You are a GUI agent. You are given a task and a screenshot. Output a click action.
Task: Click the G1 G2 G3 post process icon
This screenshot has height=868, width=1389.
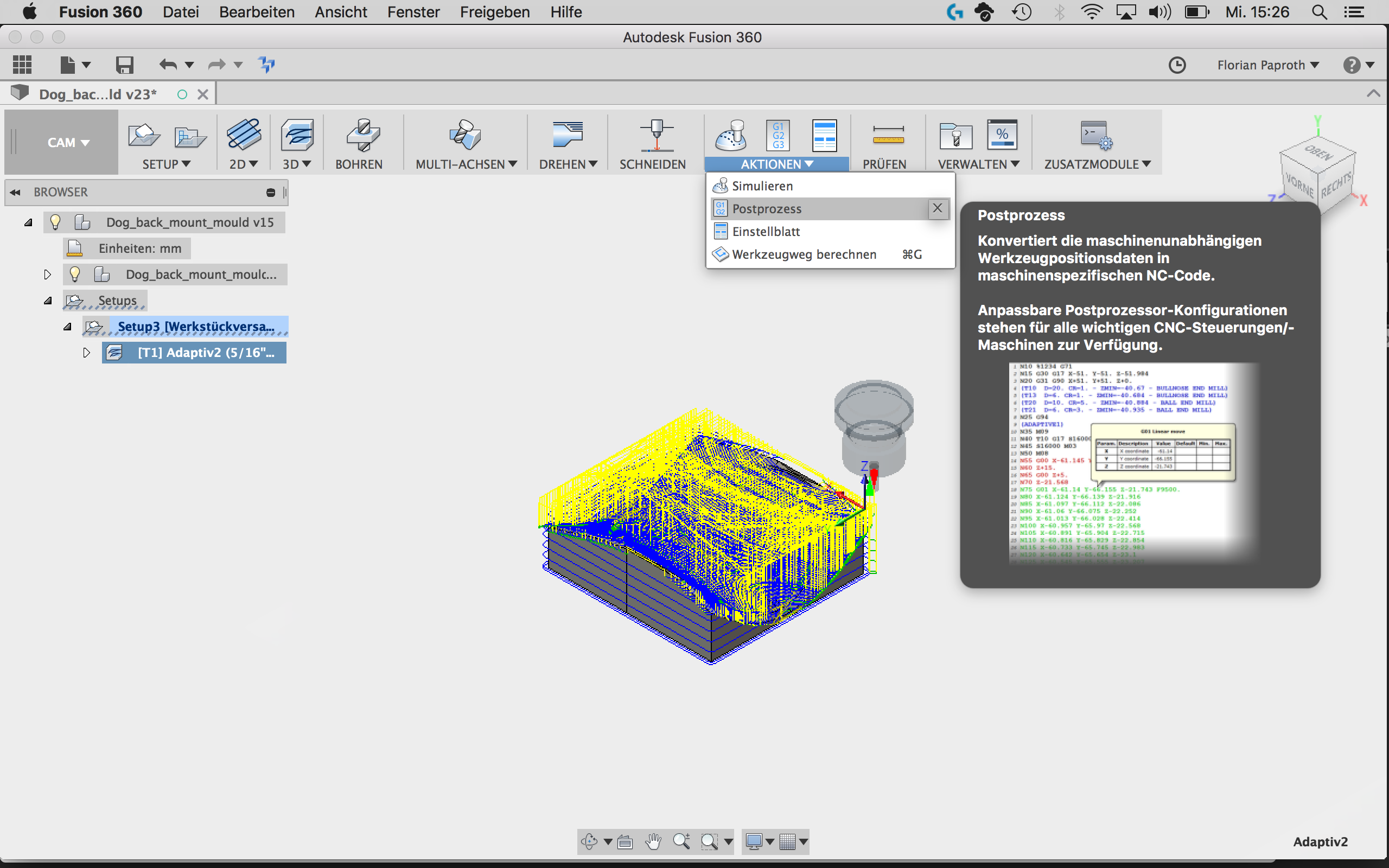[778, 136]
